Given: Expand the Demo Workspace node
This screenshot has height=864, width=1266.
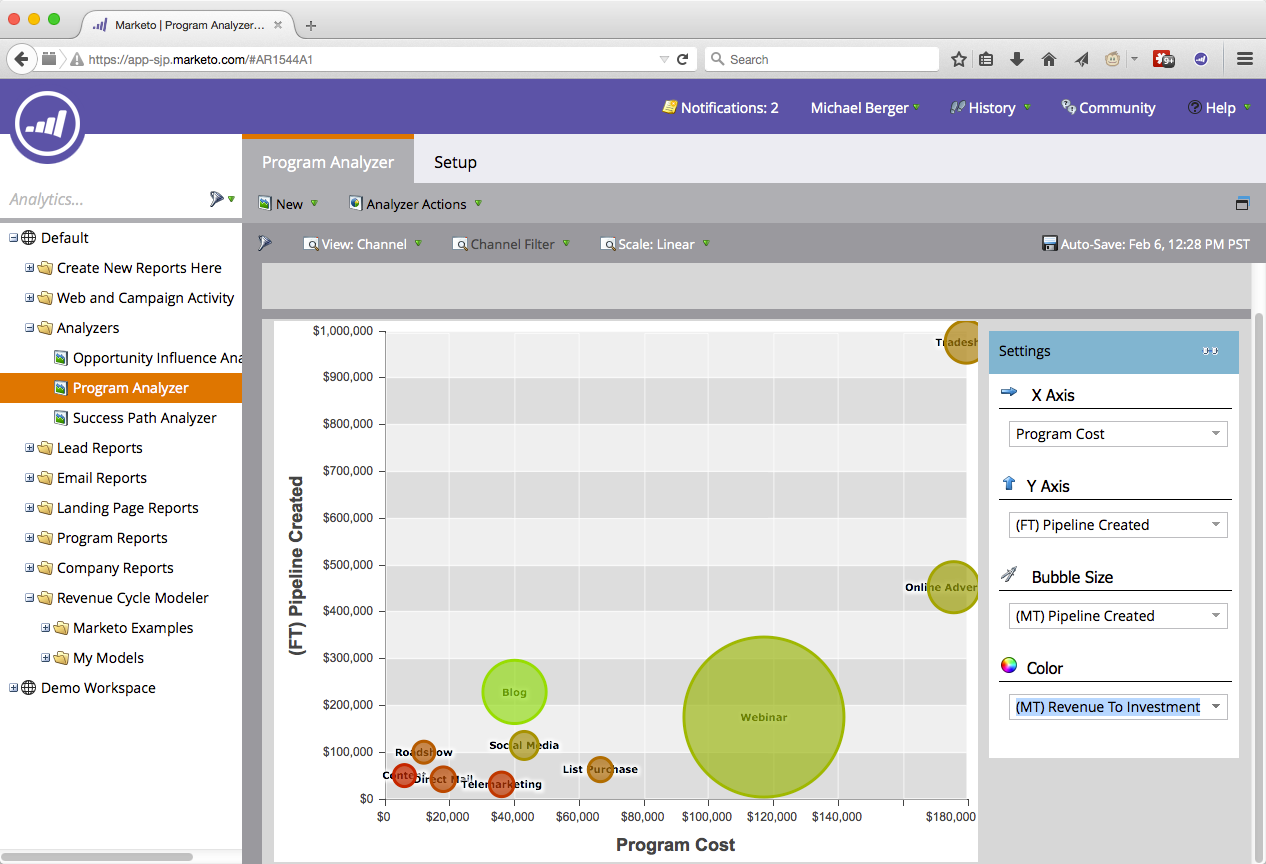Looking at the screenshot, I should pyautogui.click(x=14, y=688).
